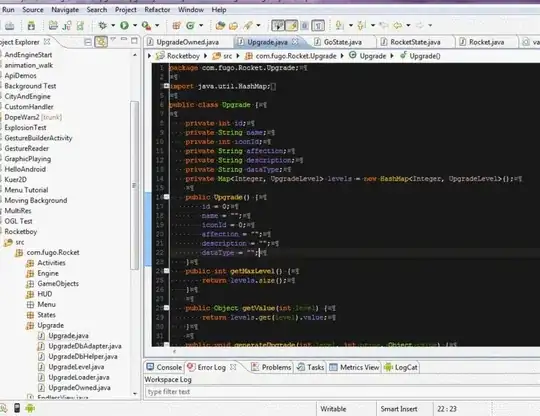
Task: Click Rocketboy in the editor breadcrumb
Action: (x=183, y=56)
